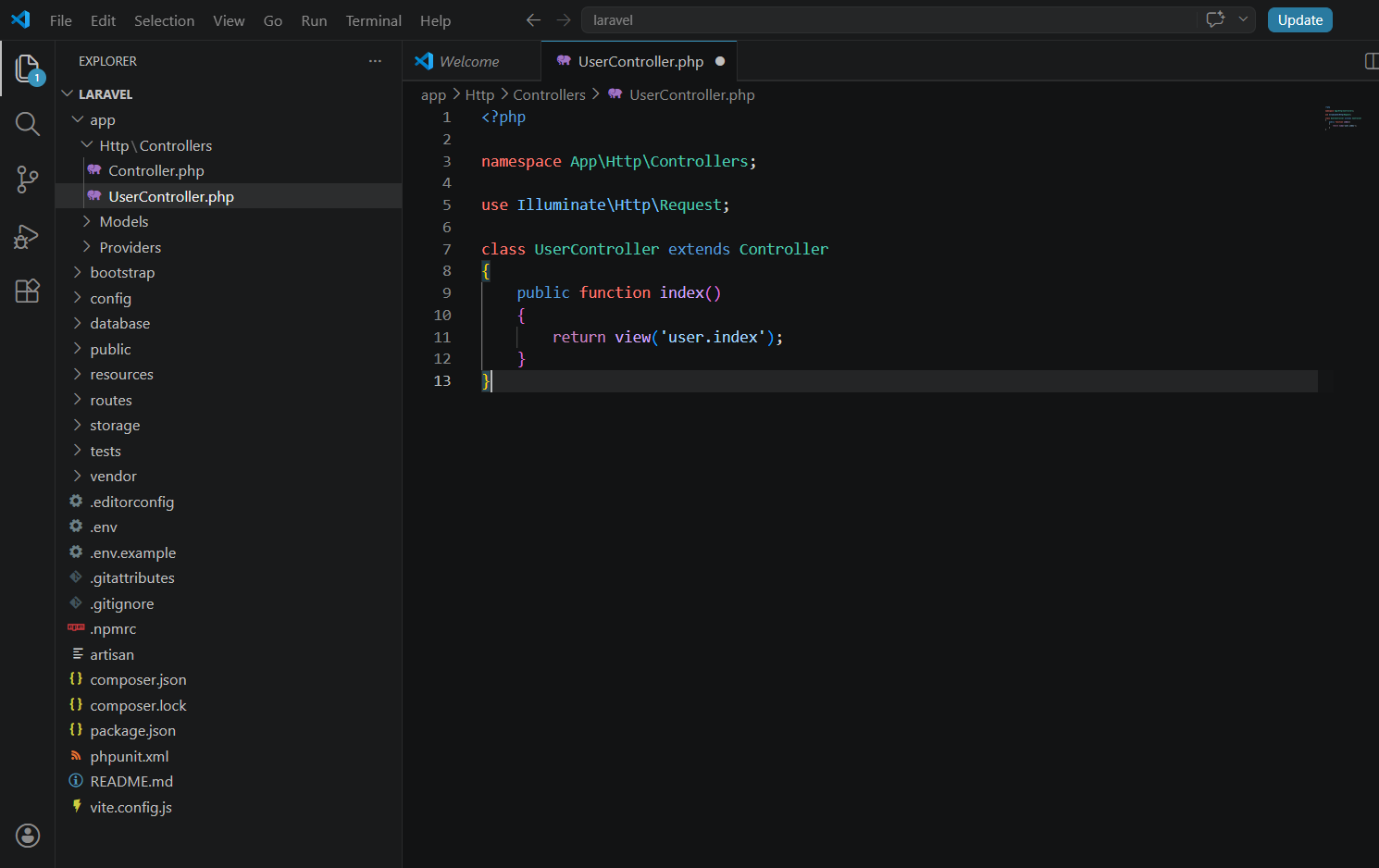Click the app breadcrumb segment
1379x868 pixels.
(x=433, y=94)
